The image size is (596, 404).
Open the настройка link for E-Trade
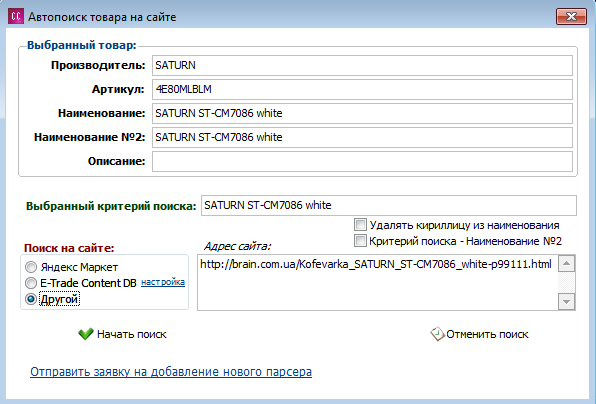[163, 282]
